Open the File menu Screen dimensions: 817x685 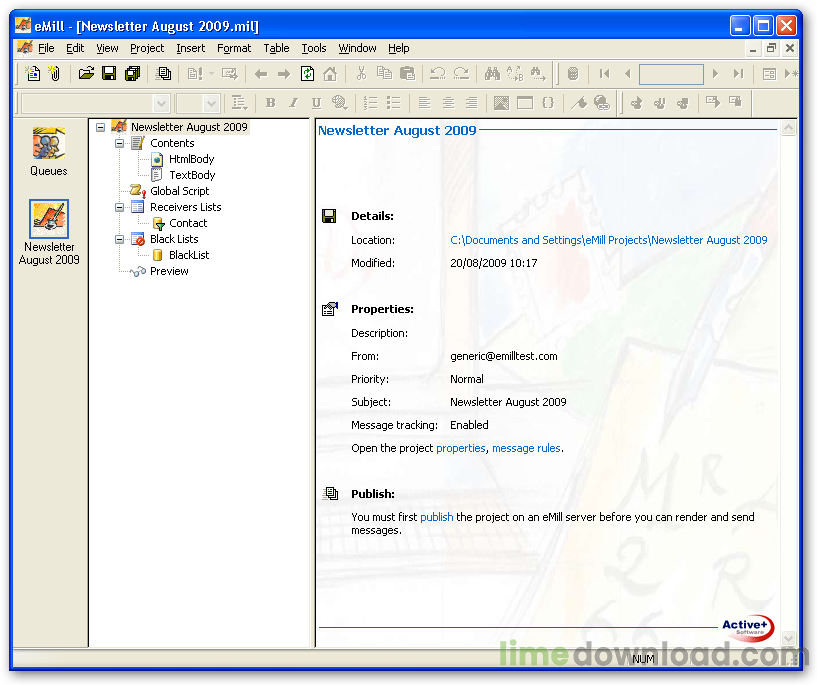coord(46,48)
